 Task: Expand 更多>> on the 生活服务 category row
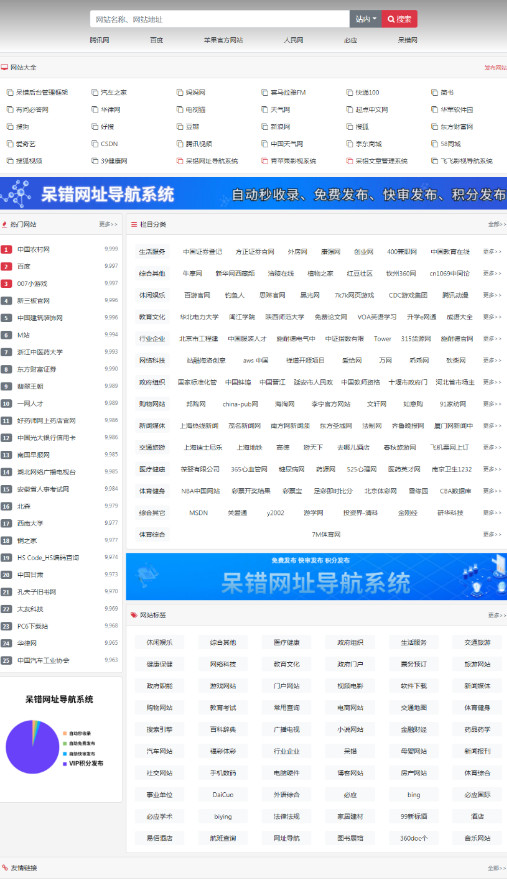pos(492,252)
